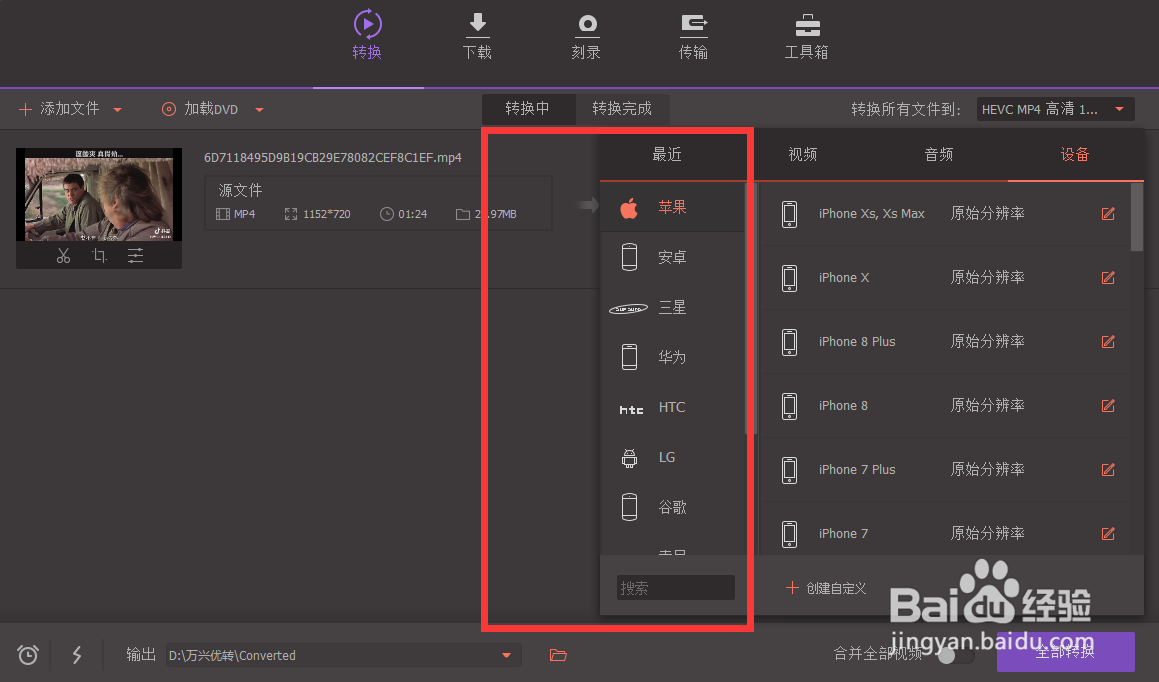Screen dimensions: 1159x682
Task: Choose the Apple (苹果) device category
Action: (x=672, y=208)
